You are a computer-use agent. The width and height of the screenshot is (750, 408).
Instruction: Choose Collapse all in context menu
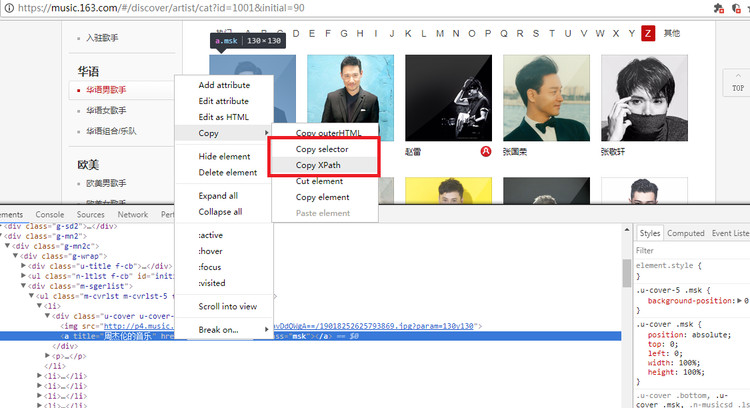224,212
